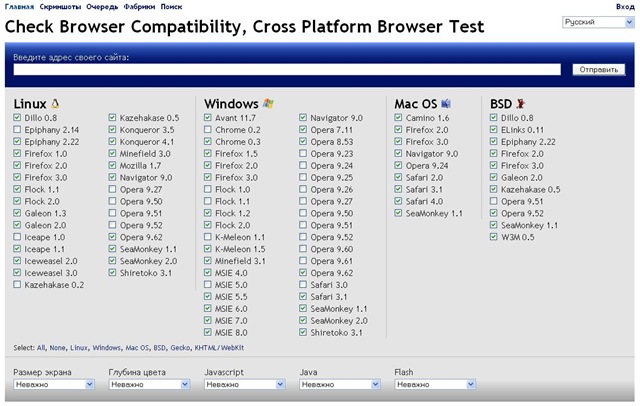Open the language dropdown showing Русский

[598, 22]
